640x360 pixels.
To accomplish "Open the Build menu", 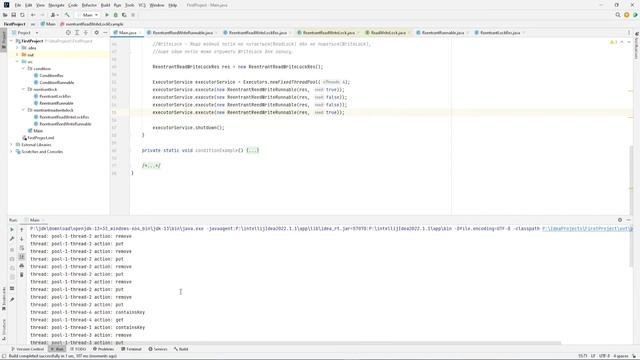I will tap(105, 5).
